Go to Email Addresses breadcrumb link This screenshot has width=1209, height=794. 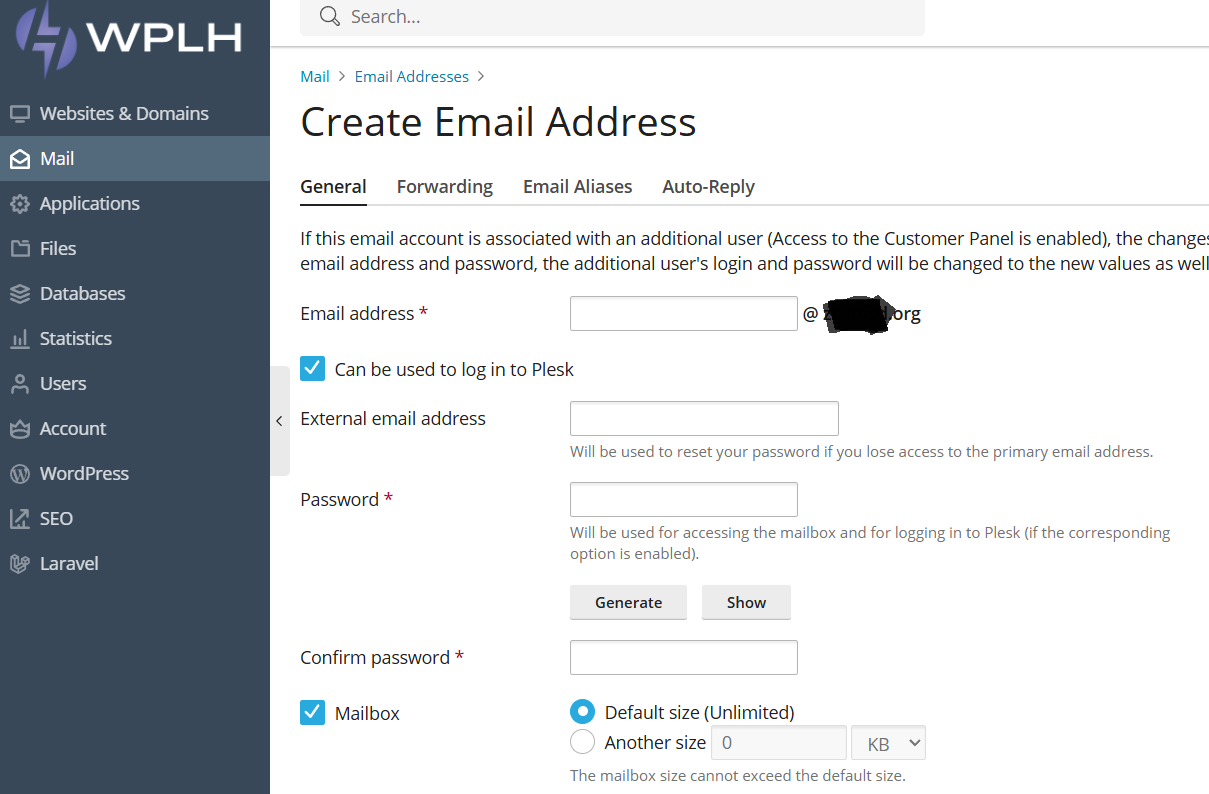pyautogui.click(x=412, y=77)
